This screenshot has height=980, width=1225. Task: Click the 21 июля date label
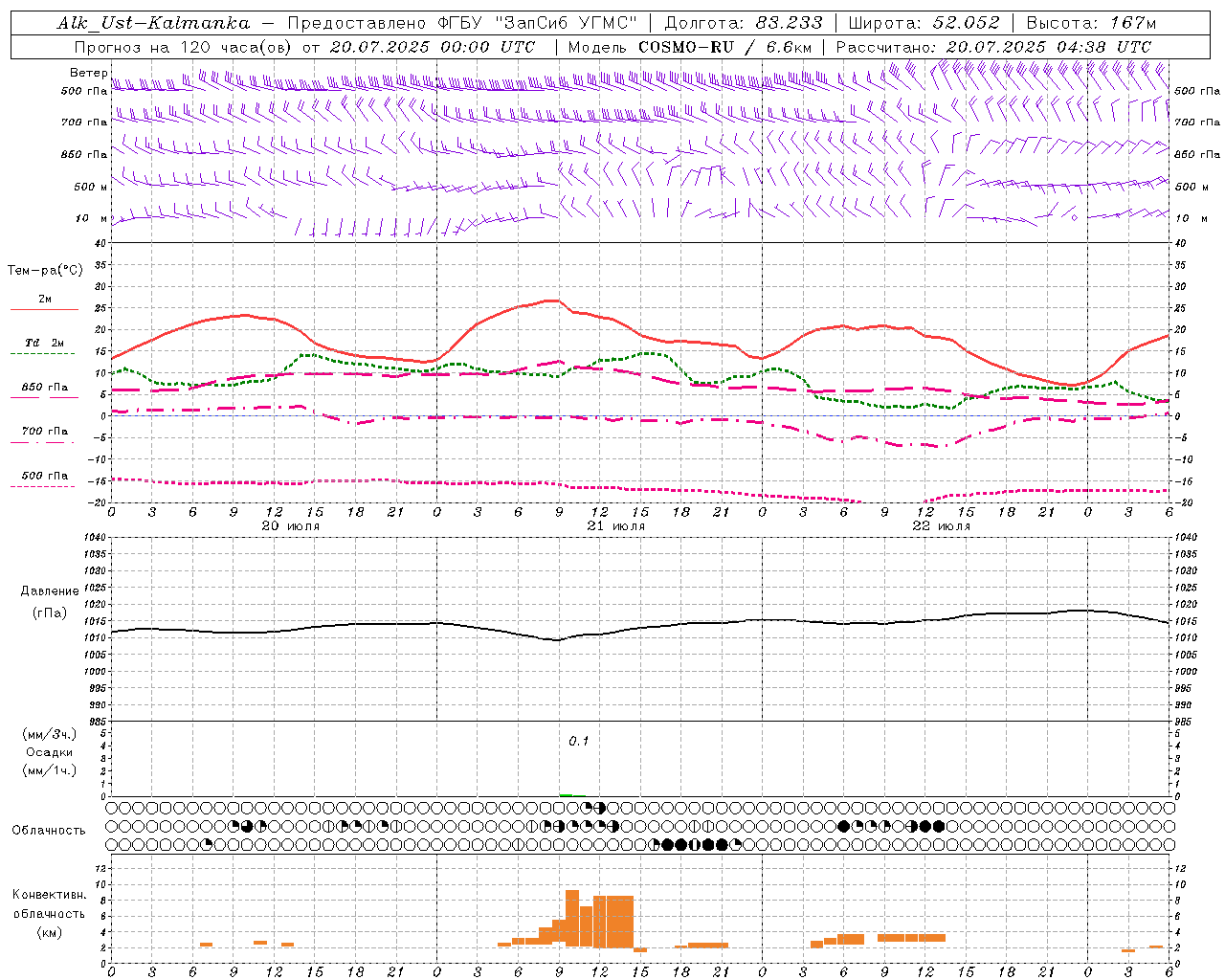click(616, 526)
